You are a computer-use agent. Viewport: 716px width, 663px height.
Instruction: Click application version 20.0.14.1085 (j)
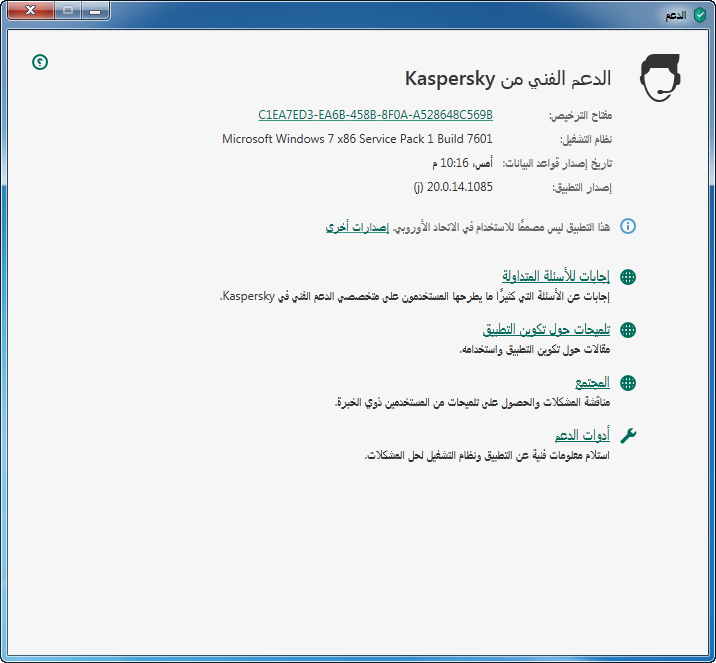453,187
